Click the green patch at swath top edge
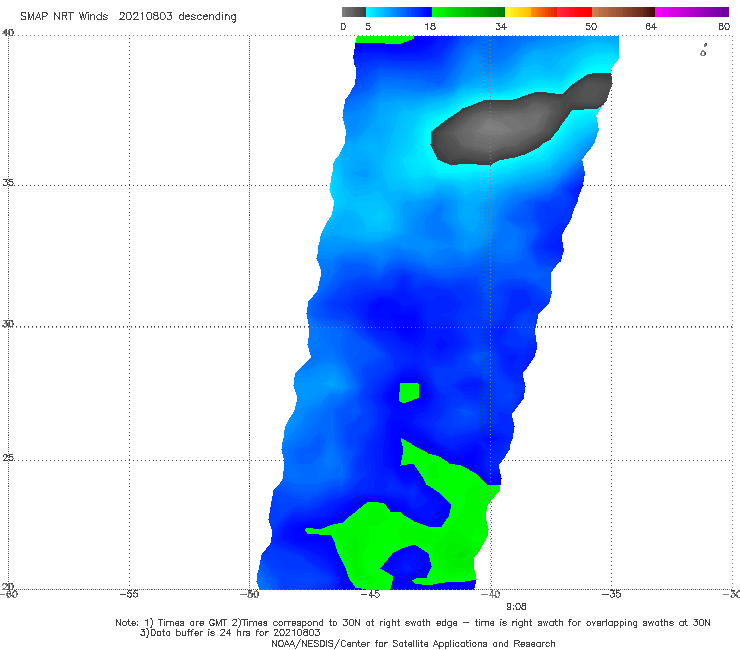Viewport: 740px width, 650px height. coord(384,39)
